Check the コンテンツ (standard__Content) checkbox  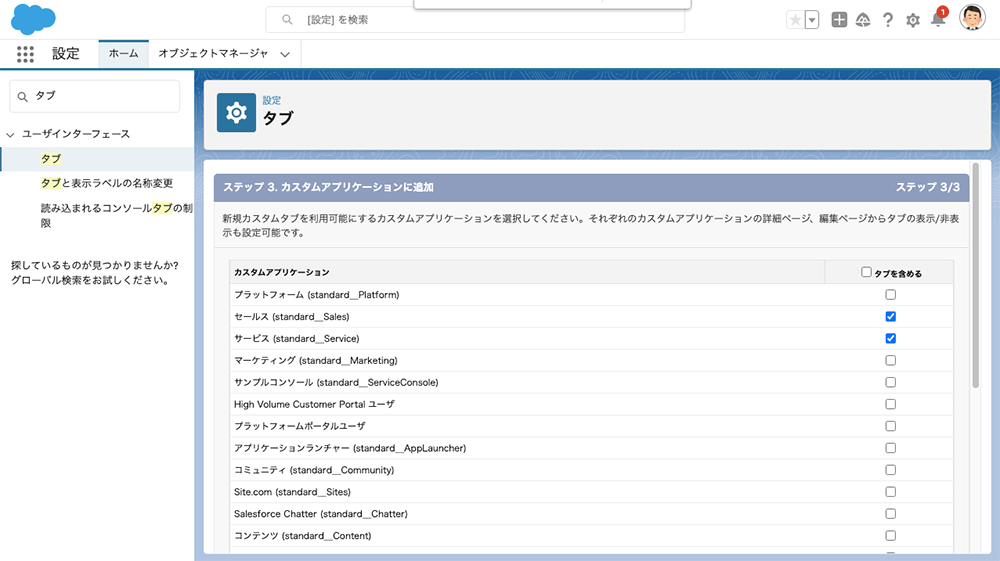point(890,536)
